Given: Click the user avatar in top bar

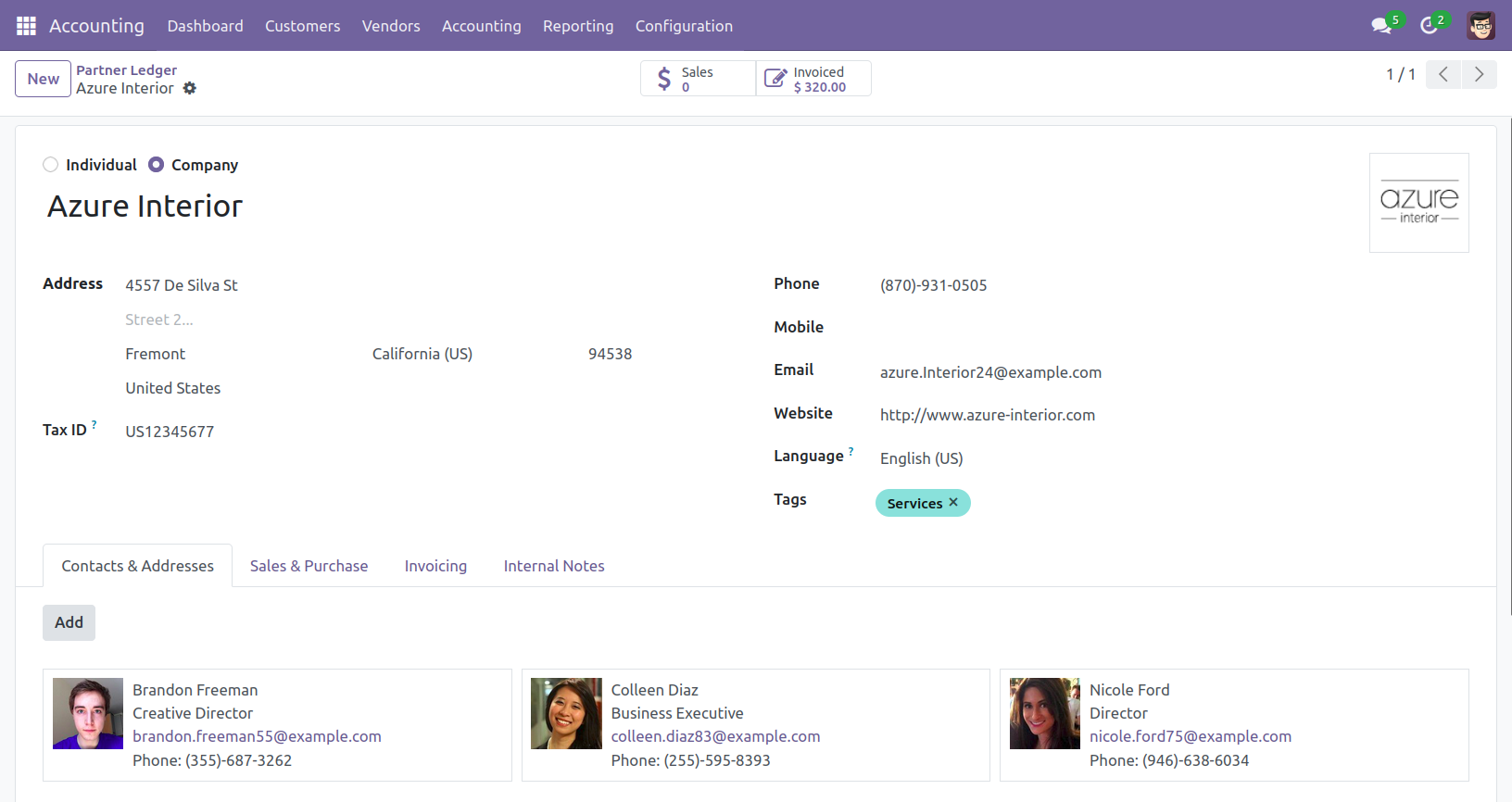Looking at the screenshot, I should [1480, 26].
